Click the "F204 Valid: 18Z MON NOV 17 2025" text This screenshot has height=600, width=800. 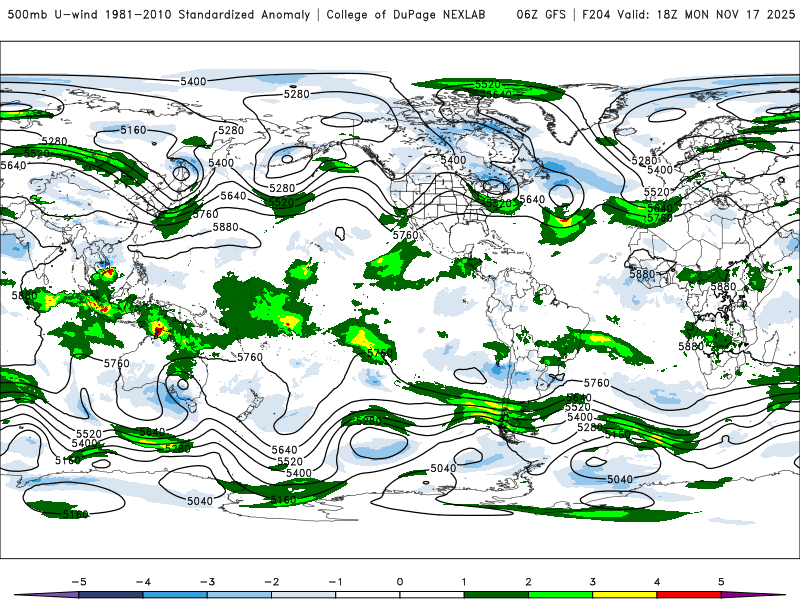[x=688, y=14]
